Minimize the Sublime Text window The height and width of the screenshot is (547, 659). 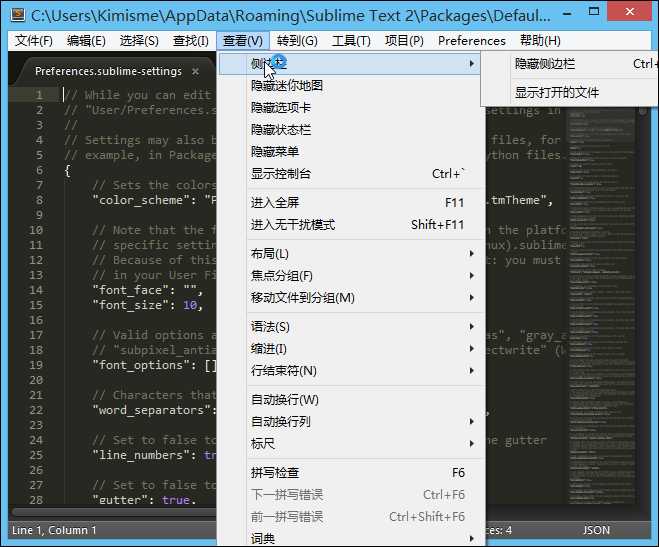(x=567, y=13)
